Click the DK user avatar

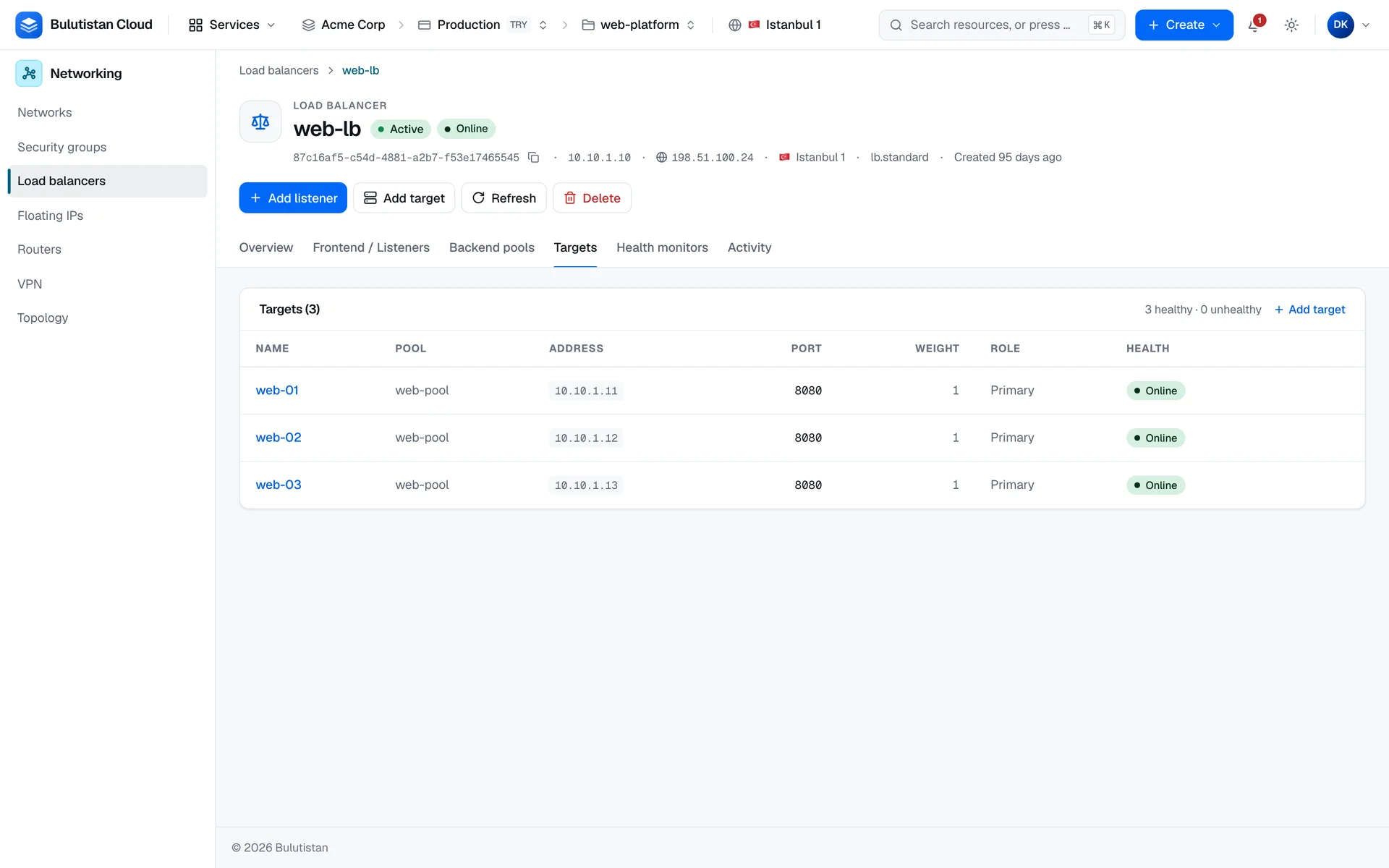[x=1341, y=25]
